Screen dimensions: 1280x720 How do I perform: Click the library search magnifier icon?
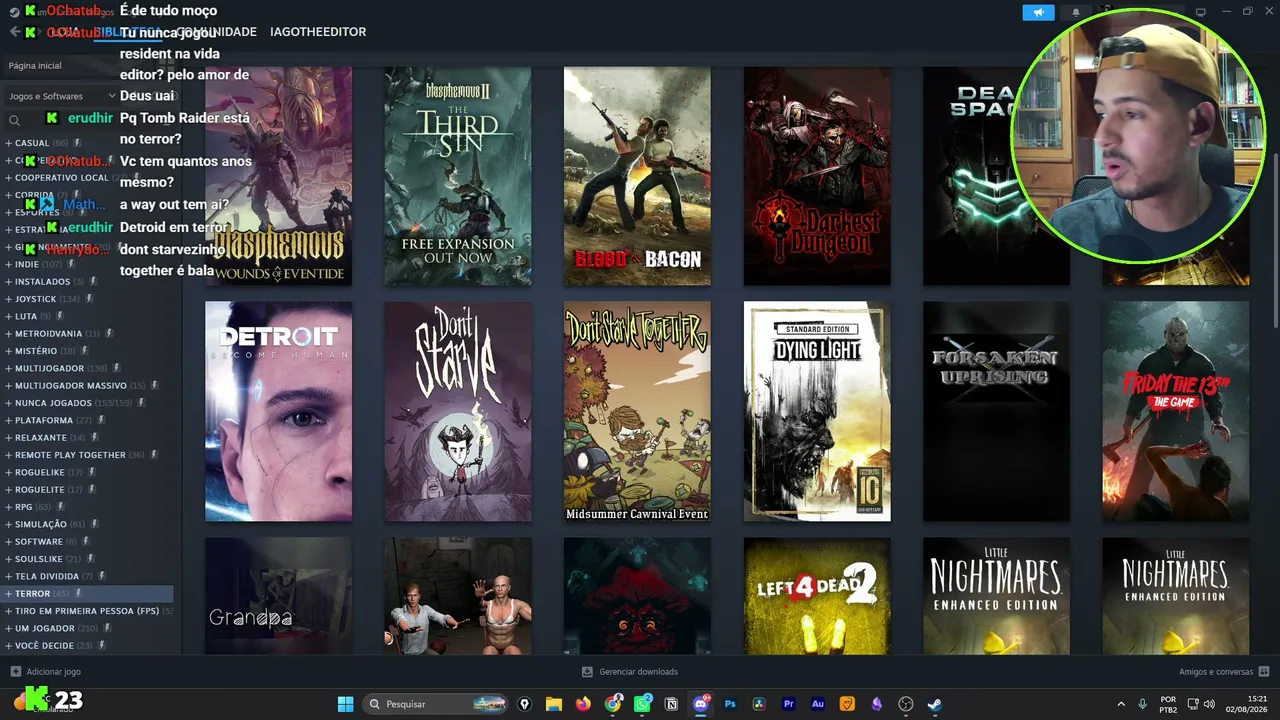pyautogui.click(x=14, y=120)
